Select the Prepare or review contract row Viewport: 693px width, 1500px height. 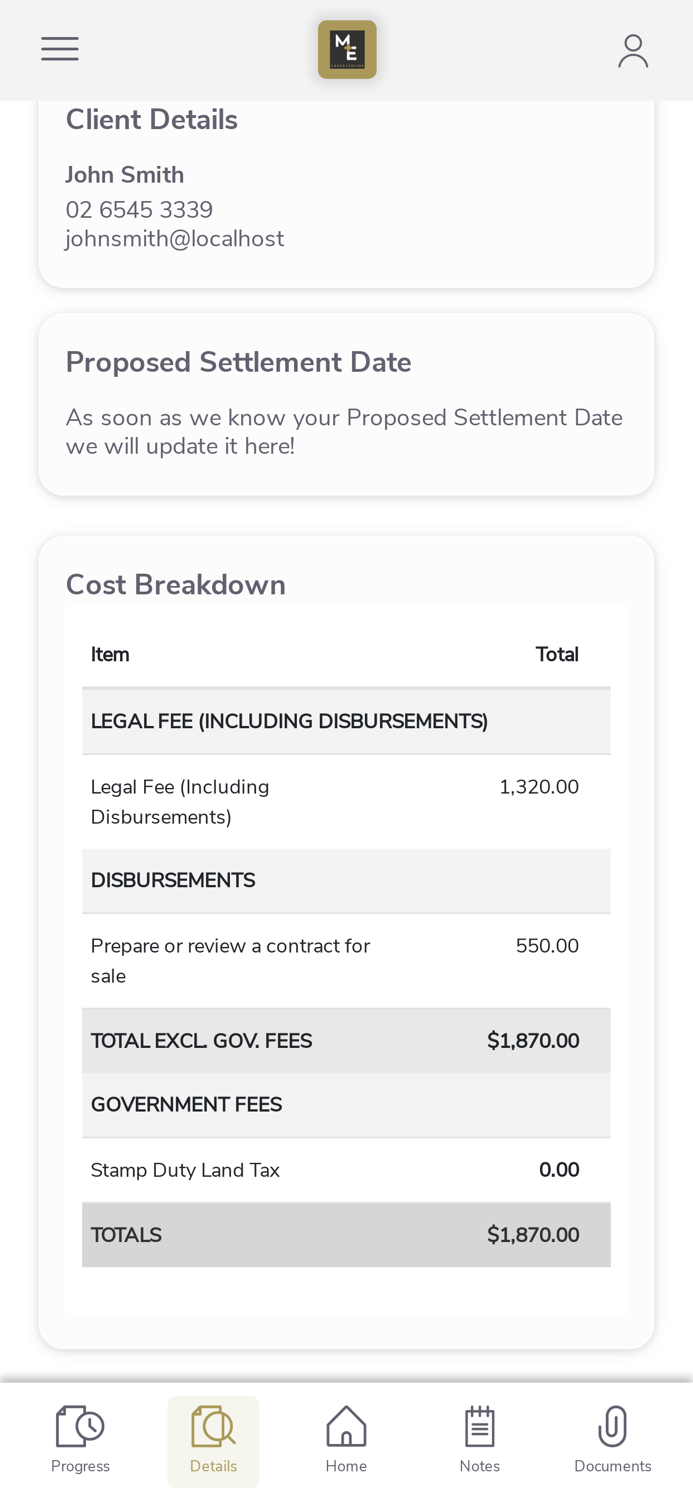[x=346, y=961]
